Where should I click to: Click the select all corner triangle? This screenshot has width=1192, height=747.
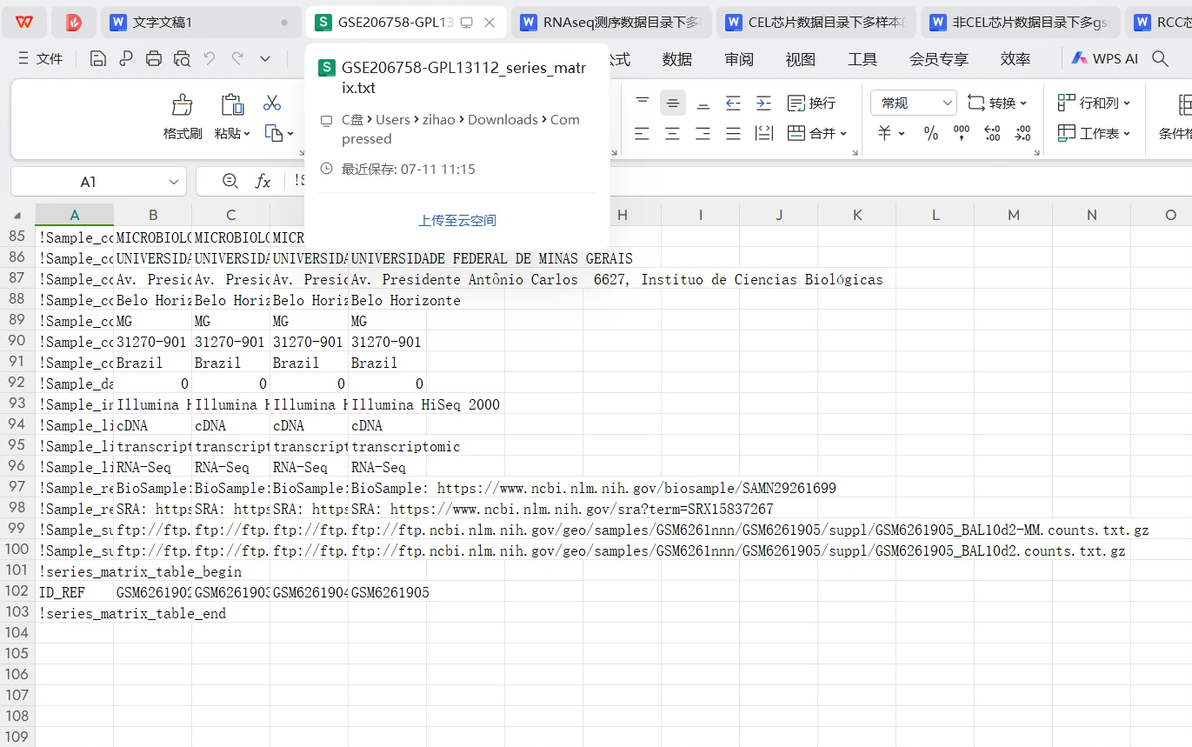[17, 216]
